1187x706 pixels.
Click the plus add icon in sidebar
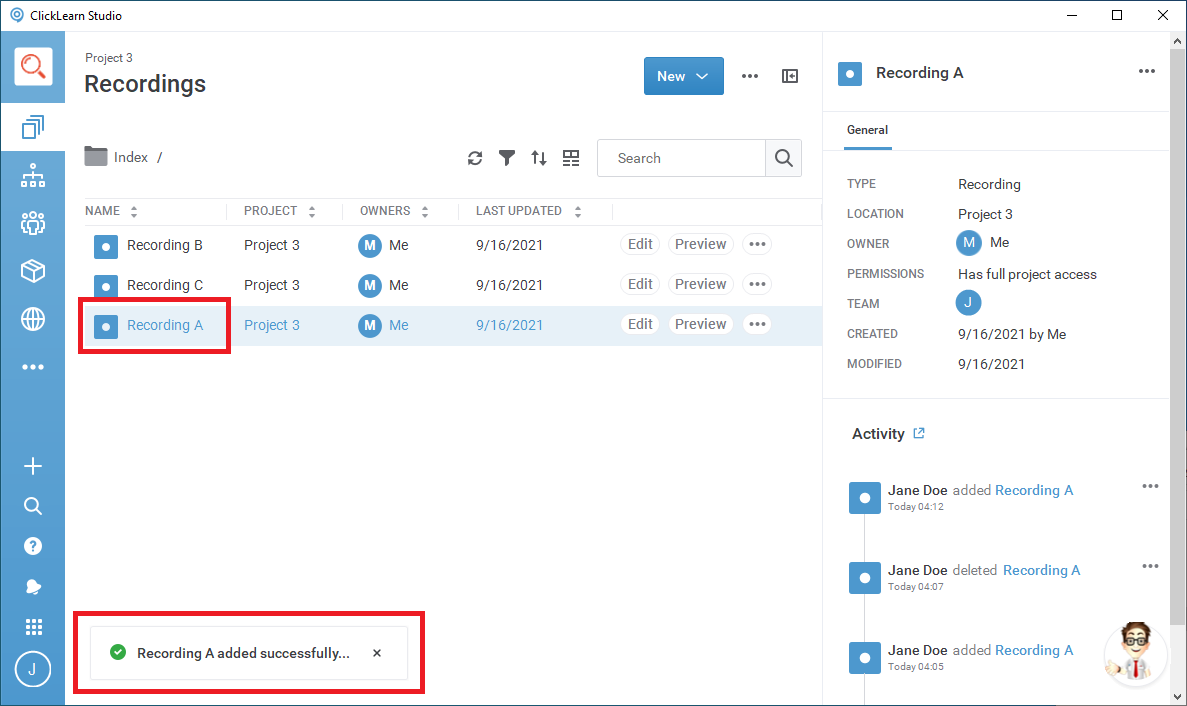pyautogui.click(x=33, y=465)
